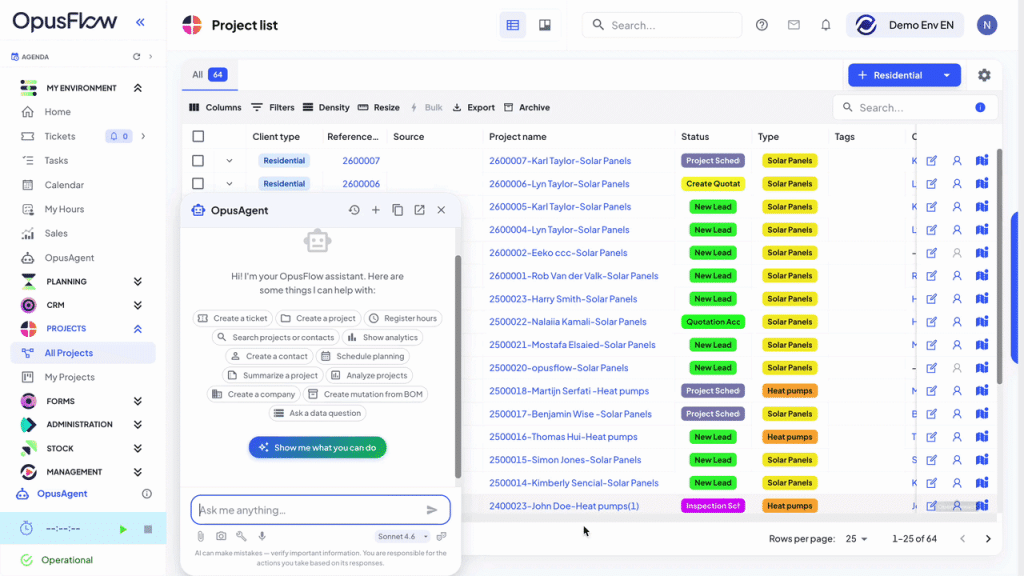1024x576 pixels.
Task: Expand the CRM sidebar section
Action: click(138, 305)
